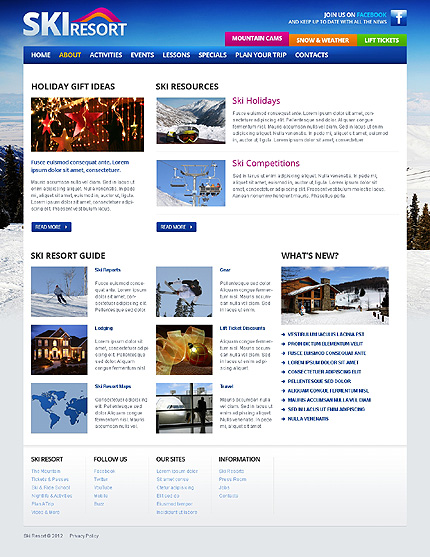This screenshot has width=430, height=557.
Task: Open the Ski Competitions heading link
Action: (266, 163)
